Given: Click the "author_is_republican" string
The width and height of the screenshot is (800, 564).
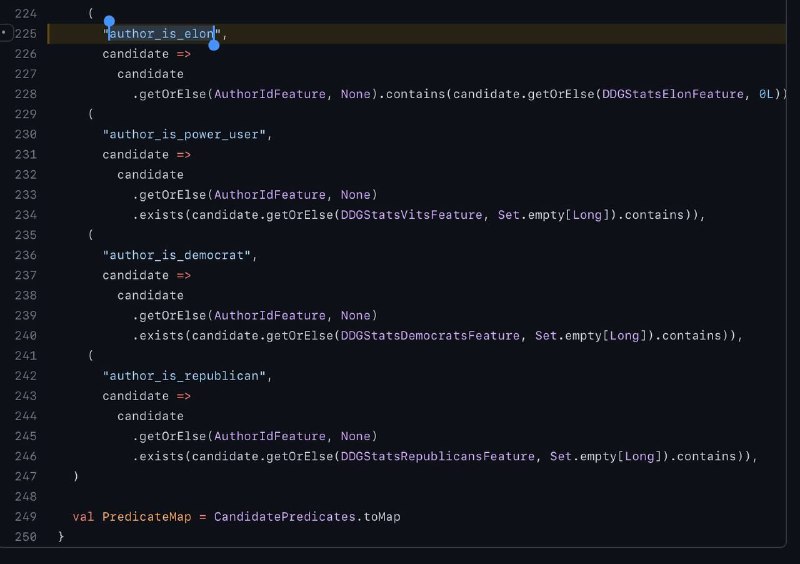Looking at the screenshot, I should (187, 376).
